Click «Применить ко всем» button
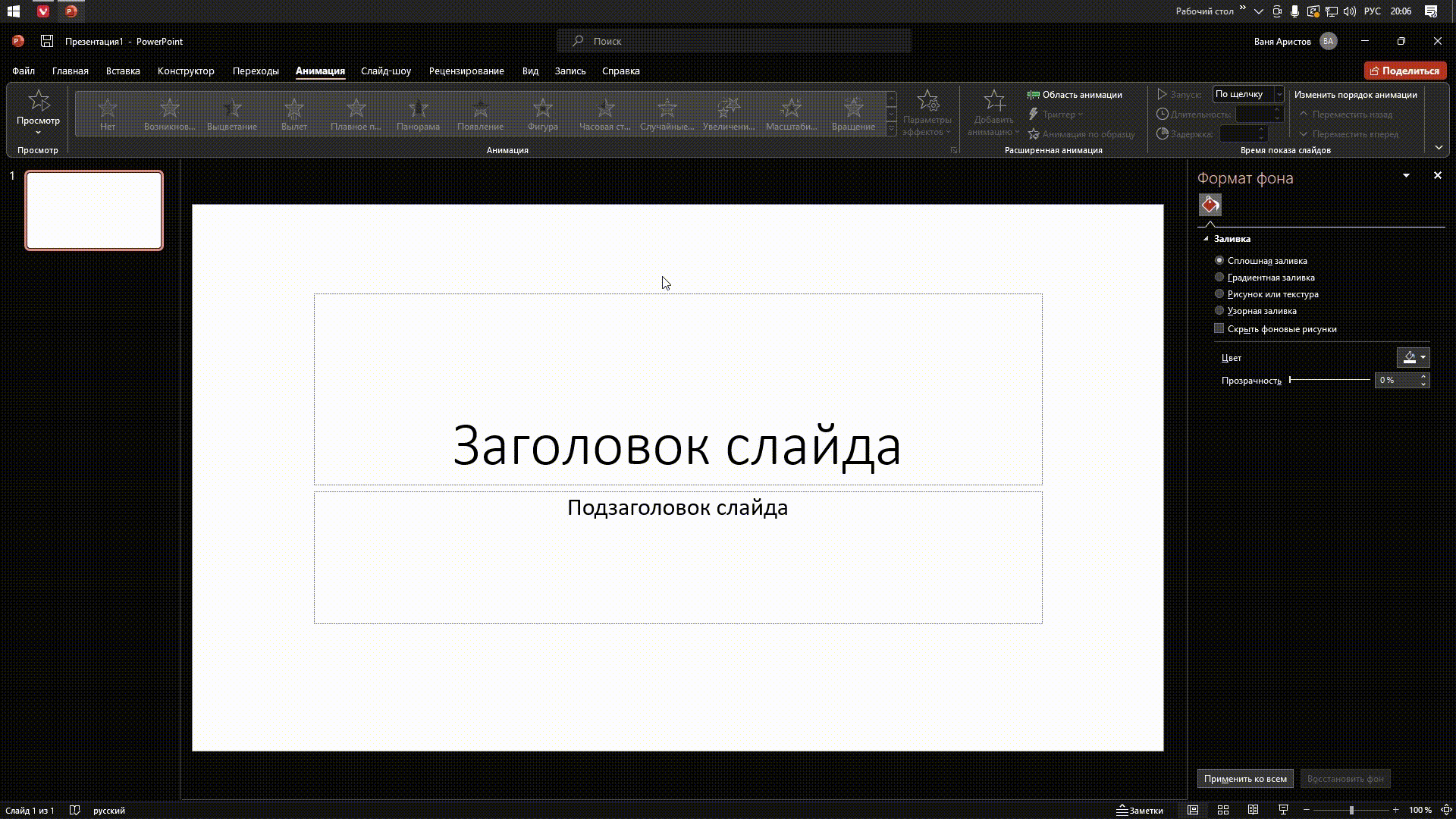This screenshot has width=1456, height=819. pos(1247,778)
